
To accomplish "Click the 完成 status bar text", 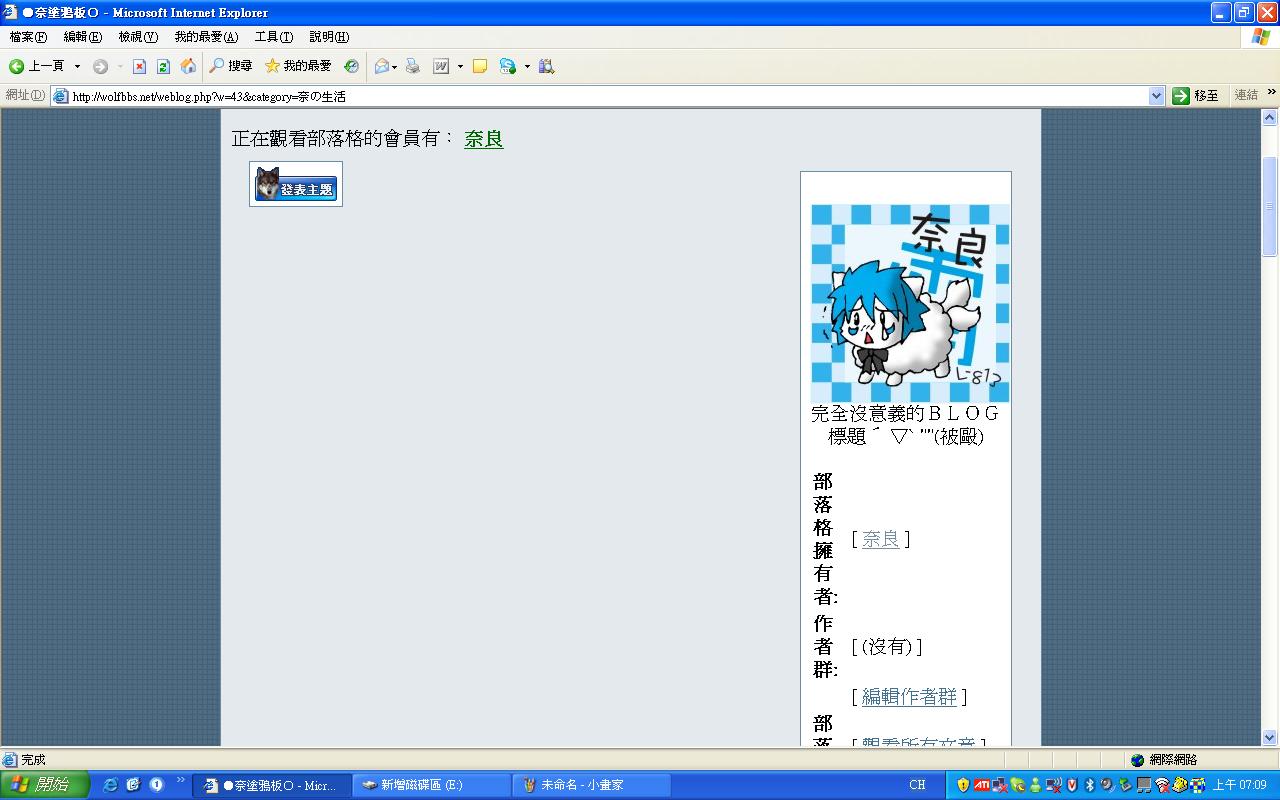I will click(x=34, y=760).
